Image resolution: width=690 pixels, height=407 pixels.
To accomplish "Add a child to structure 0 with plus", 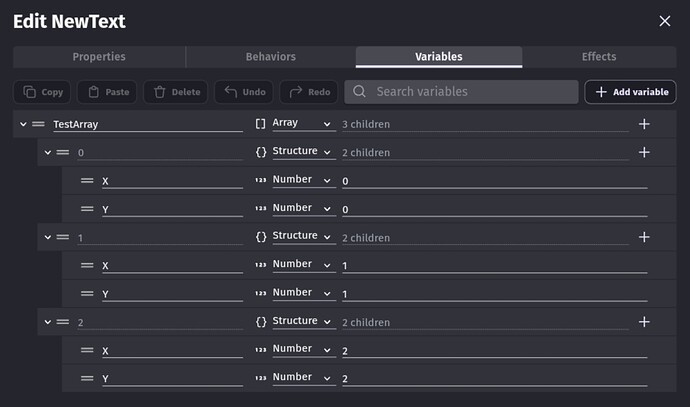I will click(x=644, y=152).
